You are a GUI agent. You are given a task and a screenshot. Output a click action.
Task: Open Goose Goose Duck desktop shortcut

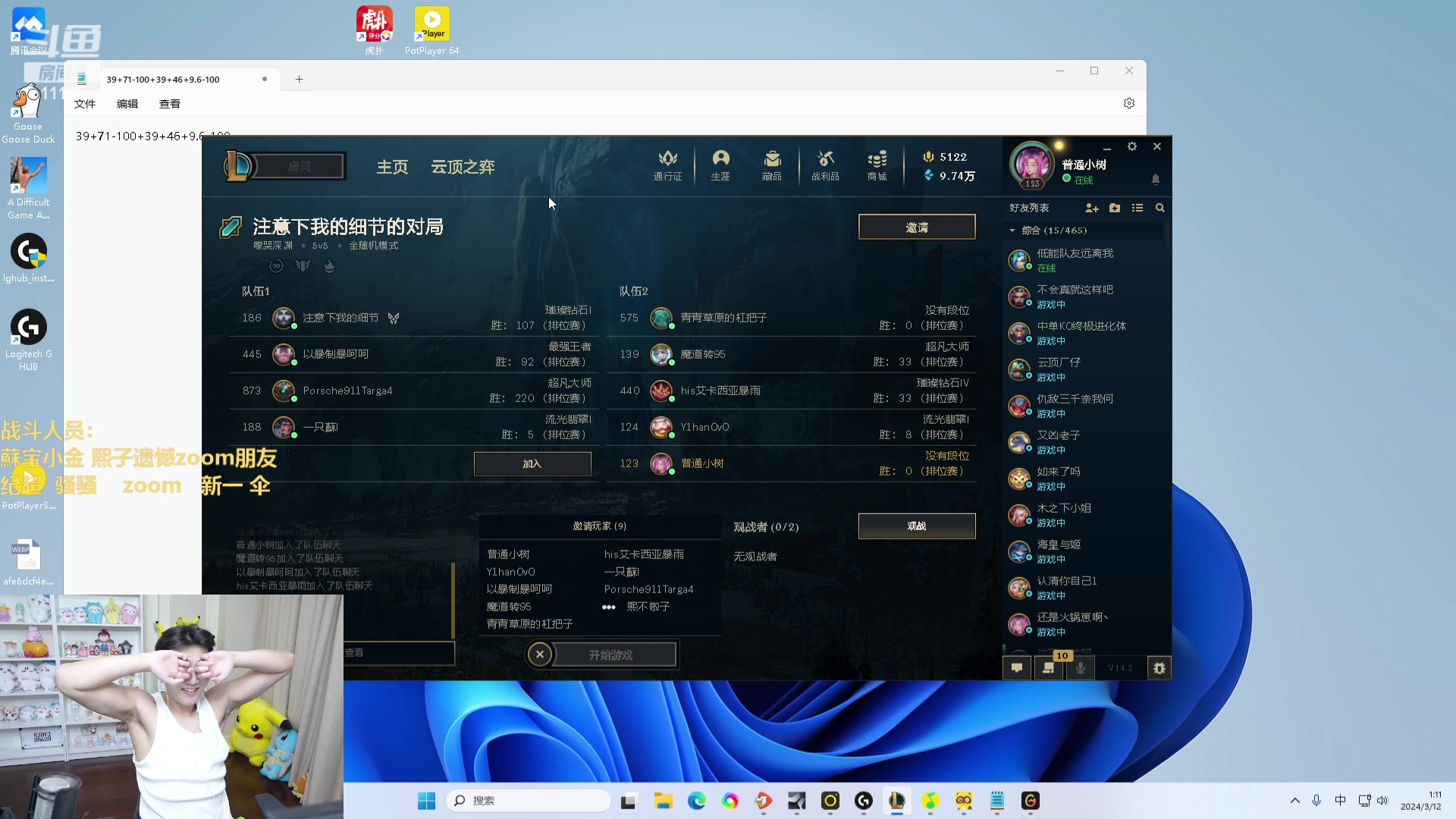click(28, 114)
